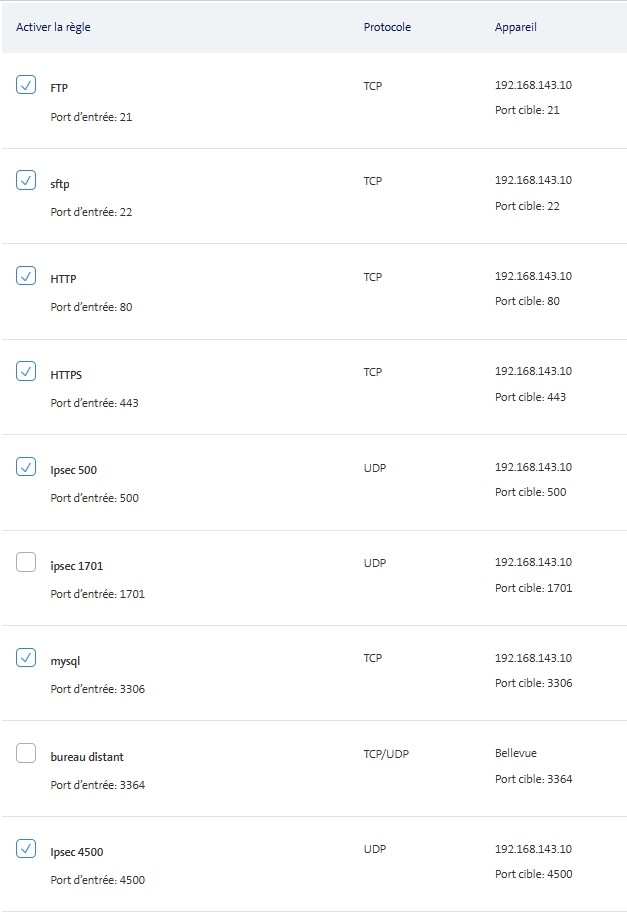627x912 pixels.
Task: Click the 'Protocole' column header
Action: (x=387, y=27)
